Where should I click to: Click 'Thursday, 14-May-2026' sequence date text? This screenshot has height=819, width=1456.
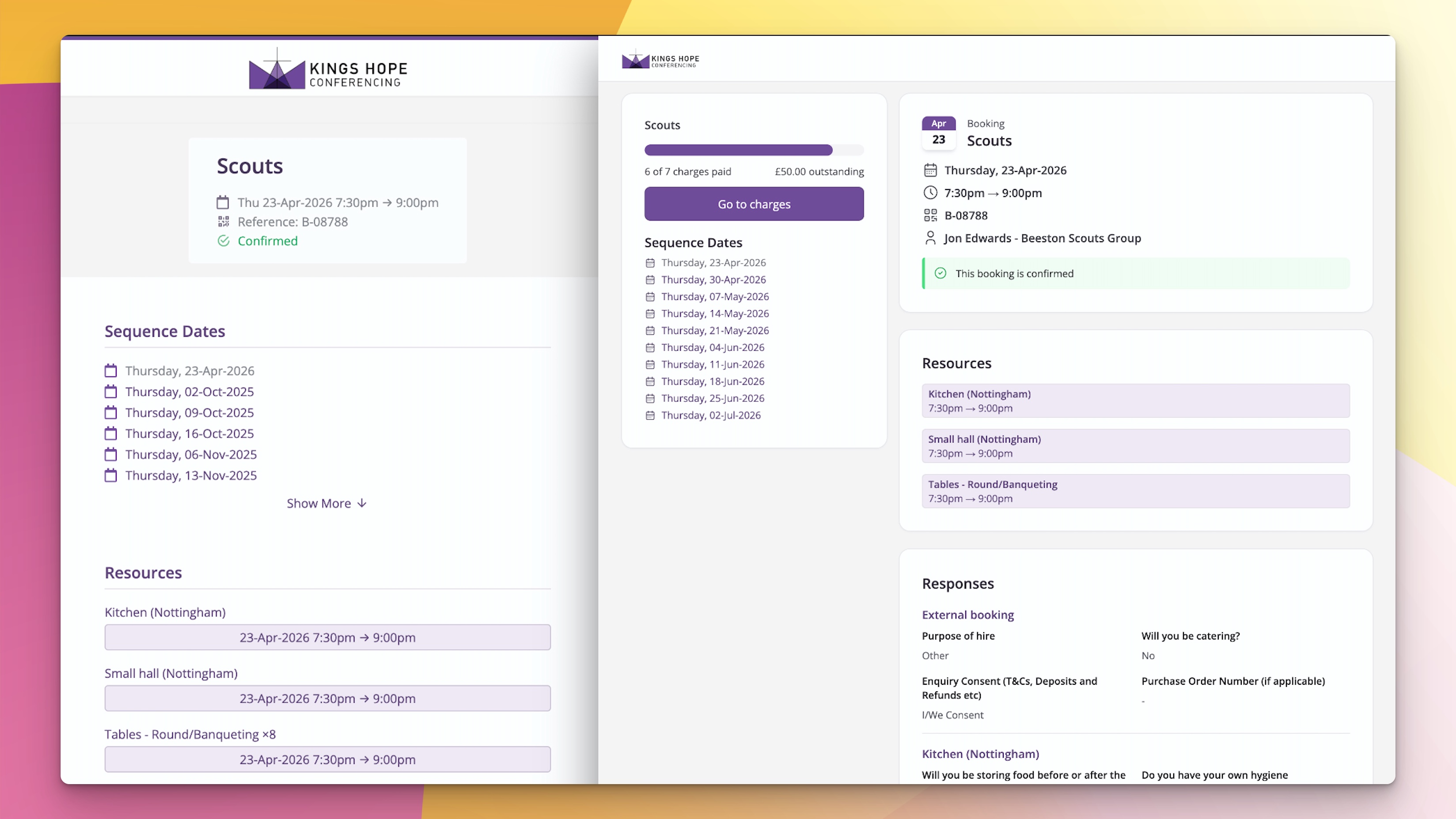tap(715, 314)
